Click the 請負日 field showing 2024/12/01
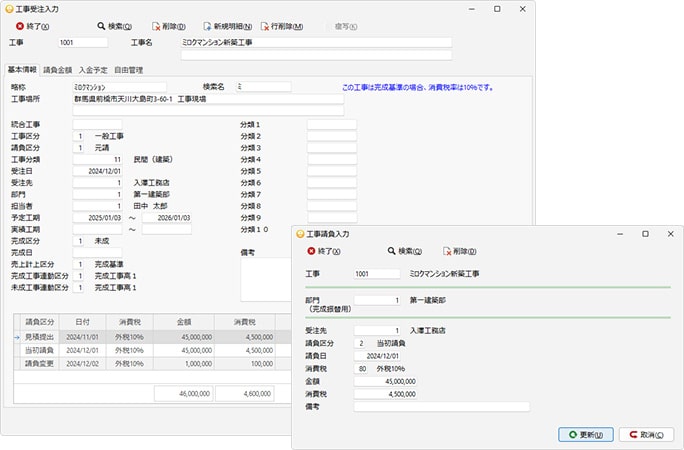This screenshot has height=450, width=684. [x=377, y=356]
